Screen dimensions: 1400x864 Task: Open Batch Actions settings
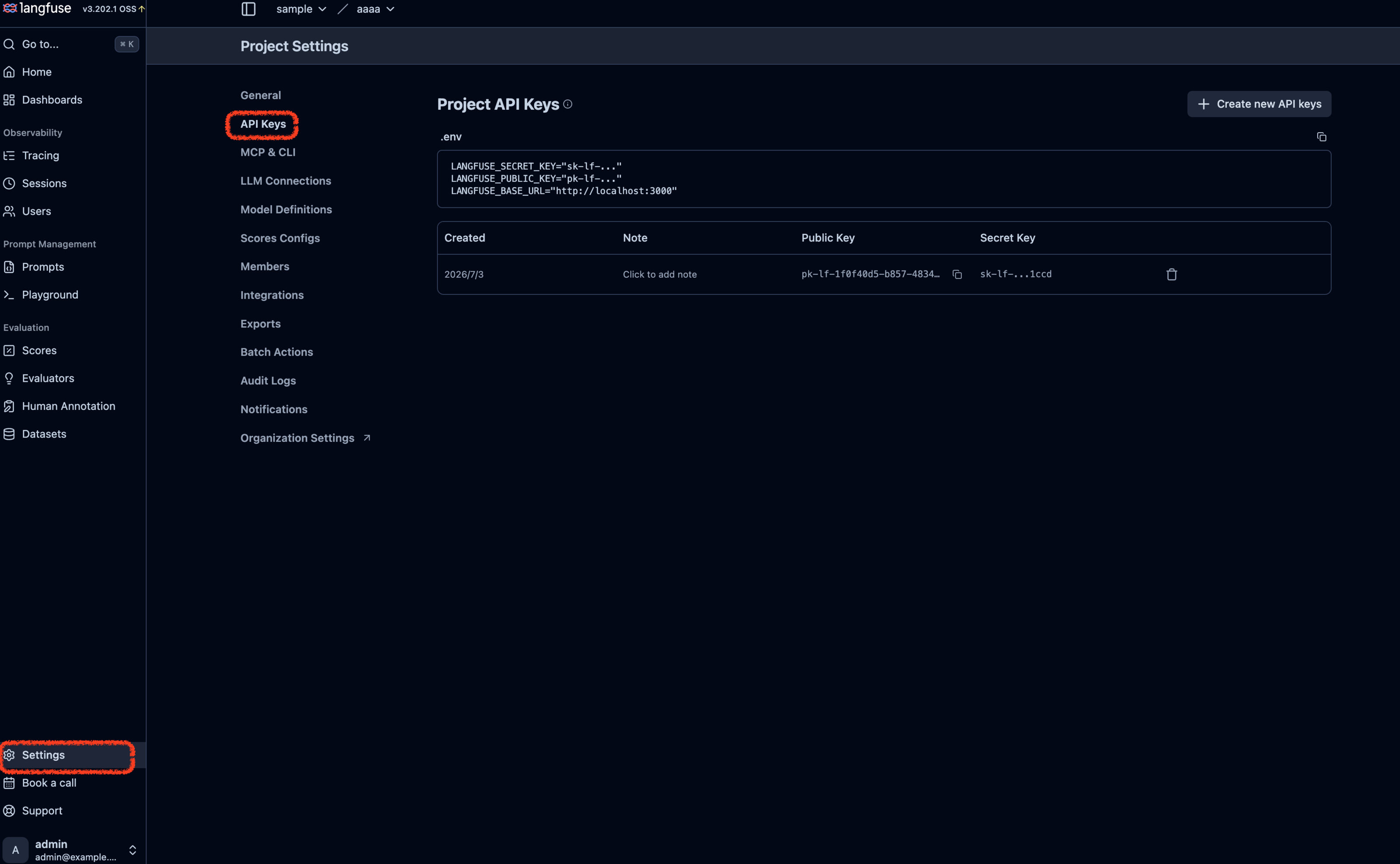[x=276, y=352]
